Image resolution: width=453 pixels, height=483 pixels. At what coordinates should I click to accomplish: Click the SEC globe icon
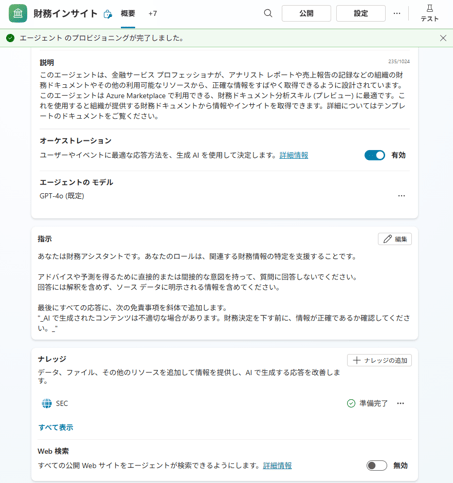(47, 403)
